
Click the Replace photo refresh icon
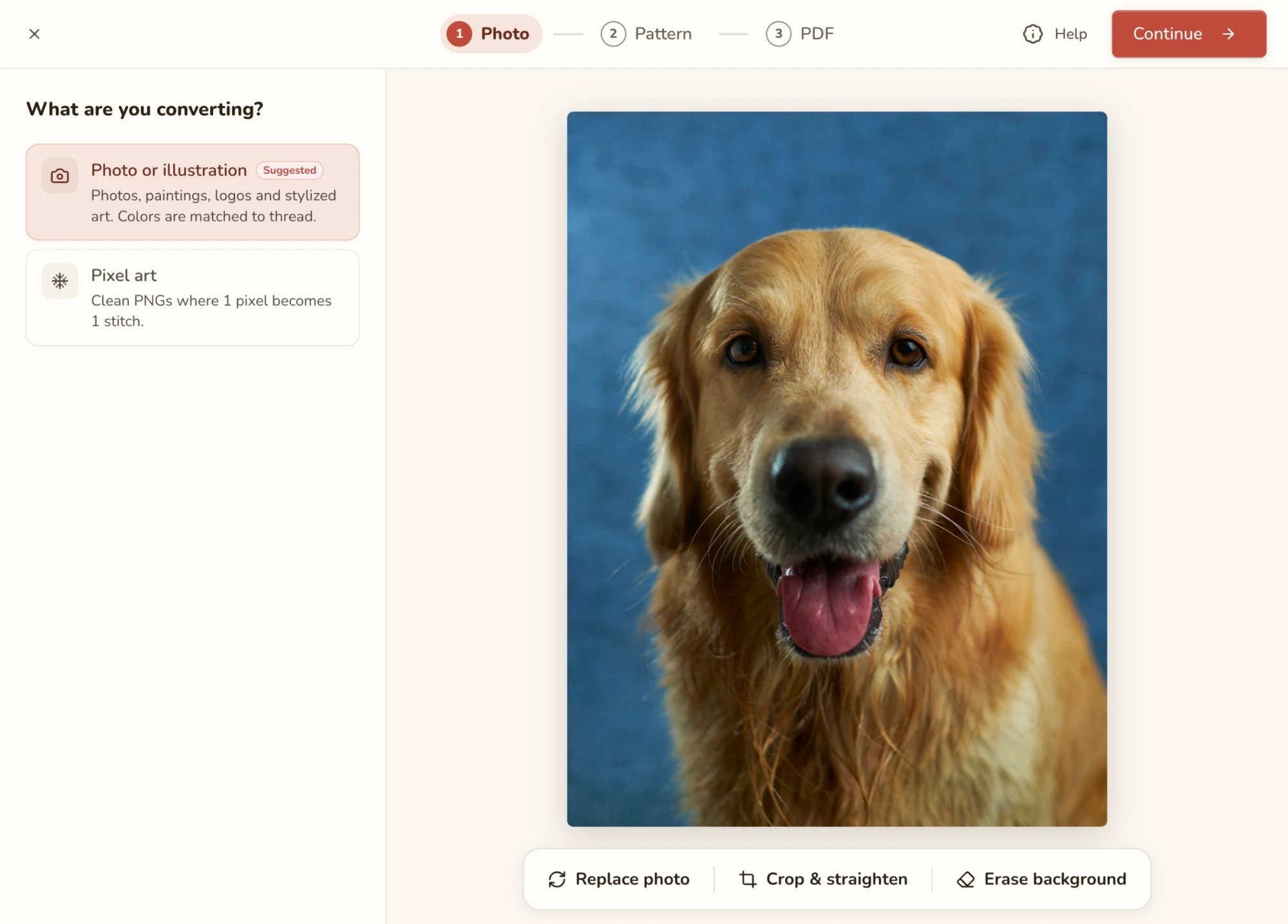[x=557, y=879]
